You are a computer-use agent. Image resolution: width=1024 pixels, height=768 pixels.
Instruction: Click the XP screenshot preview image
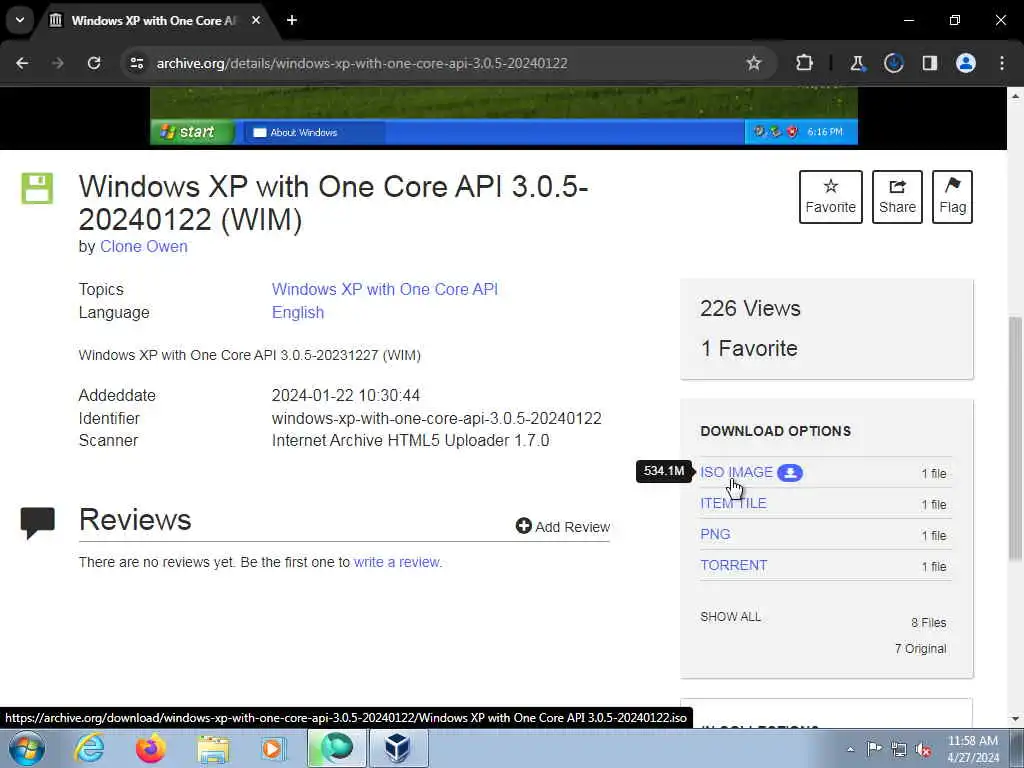click(504, 116)
